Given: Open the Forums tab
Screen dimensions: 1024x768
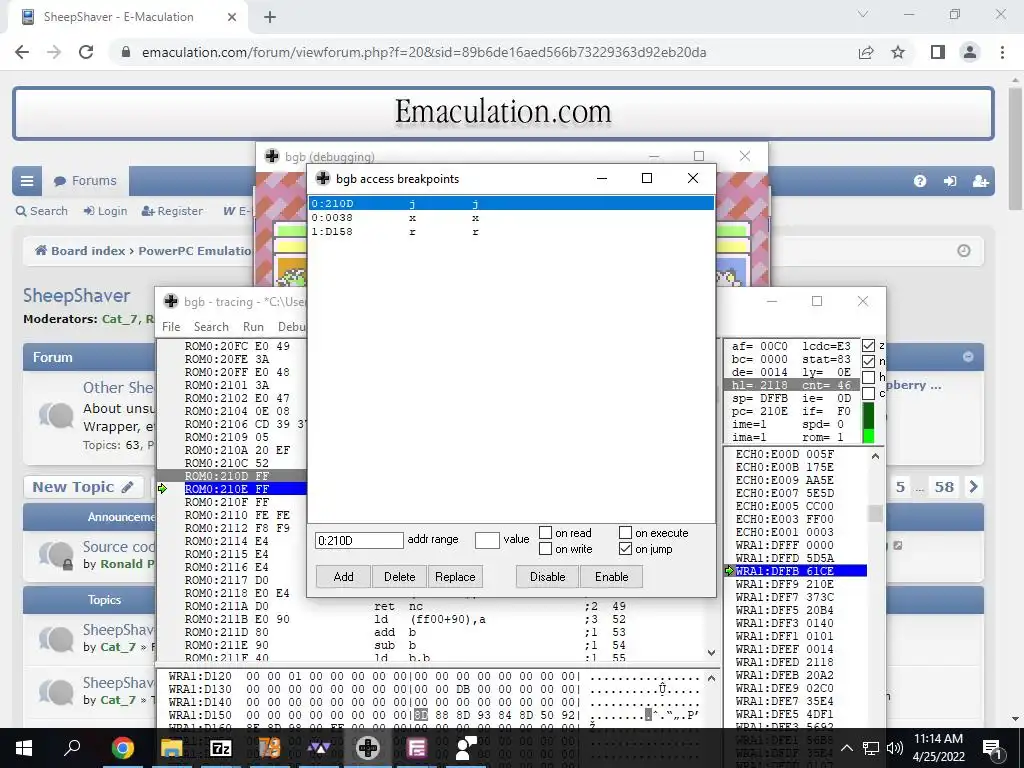Looking at the screenshot, I should (86, 181).
